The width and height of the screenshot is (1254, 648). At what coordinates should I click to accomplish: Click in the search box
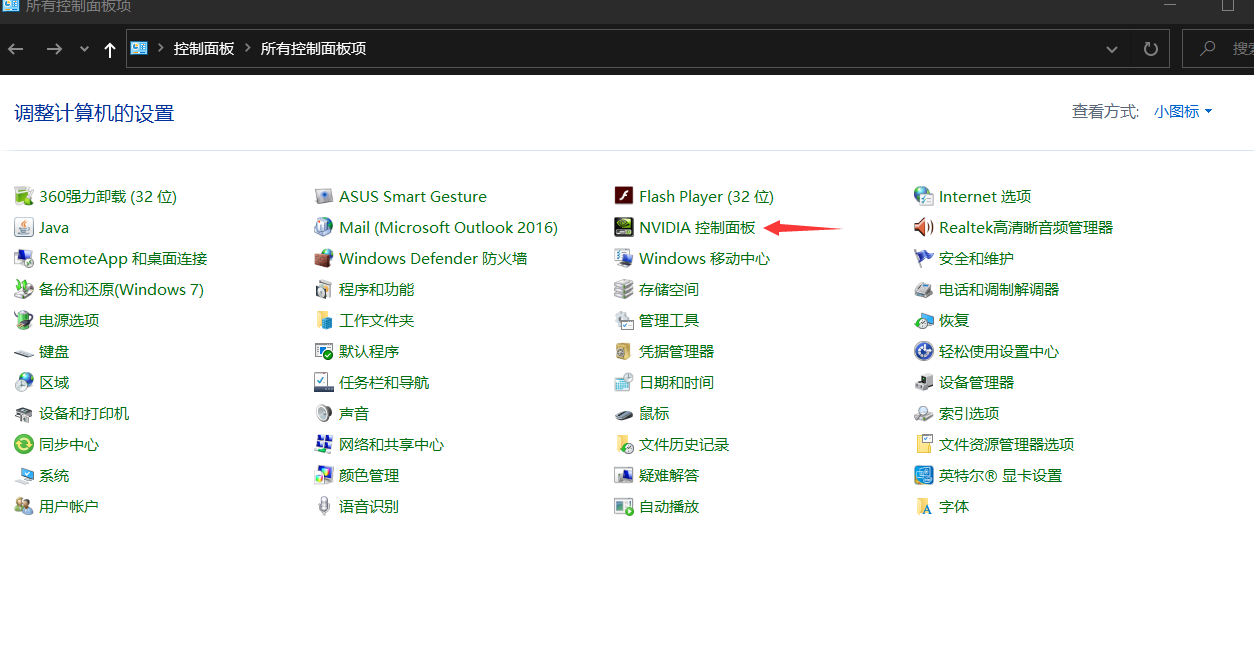(x=1218, y=48)
